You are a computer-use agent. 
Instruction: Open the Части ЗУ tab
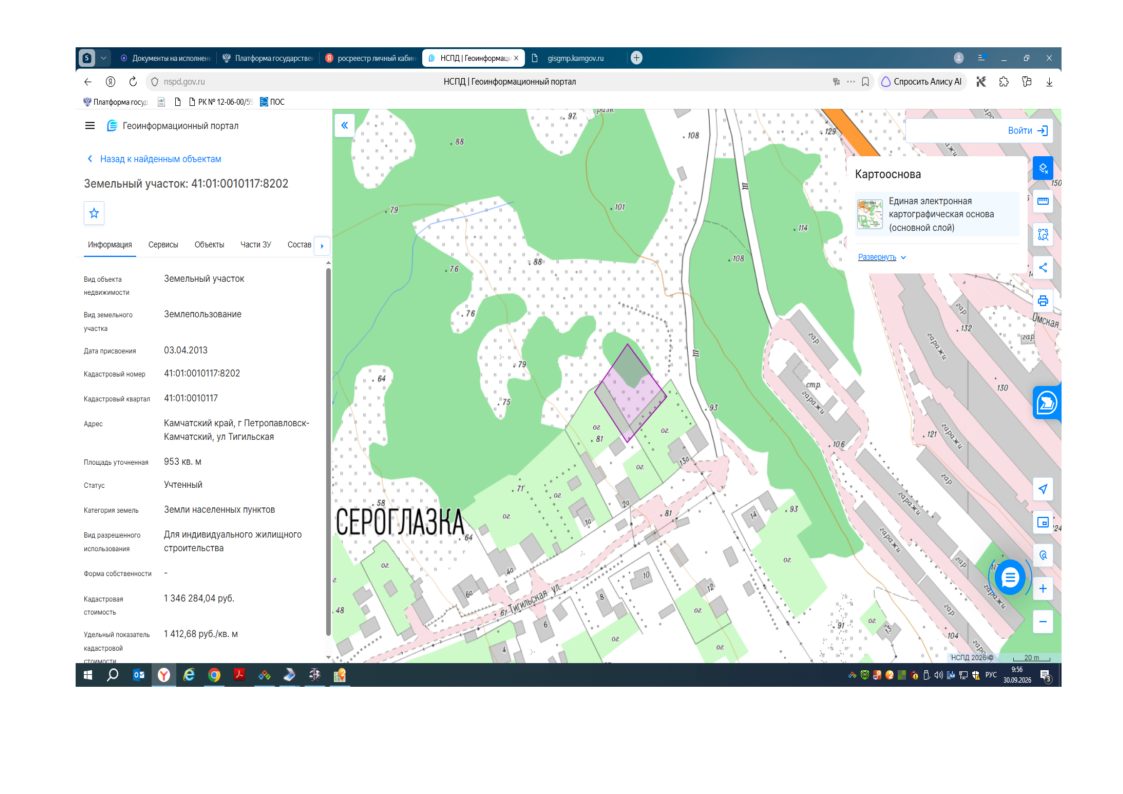pyautogui.click(x=256, y=245)
